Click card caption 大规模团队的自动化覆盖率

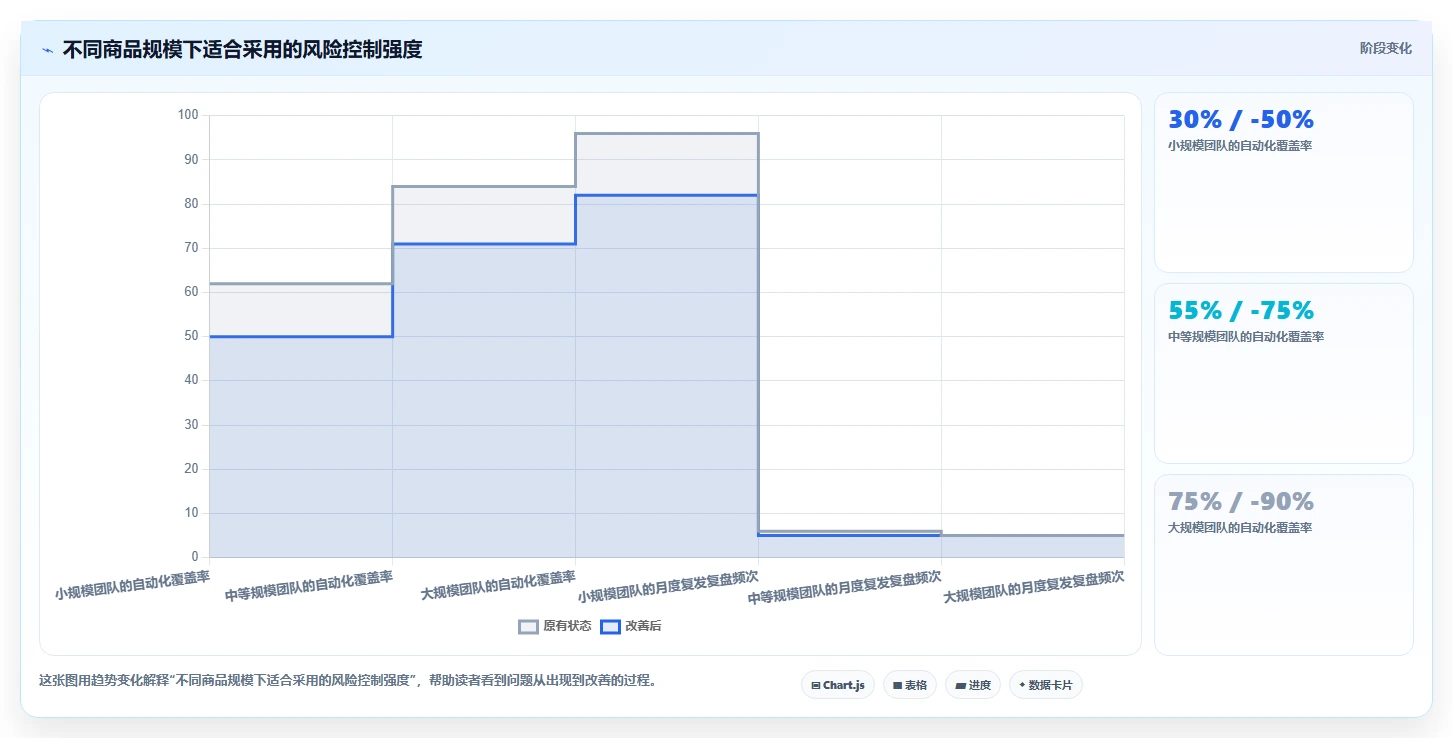[x=1240, y=528]
